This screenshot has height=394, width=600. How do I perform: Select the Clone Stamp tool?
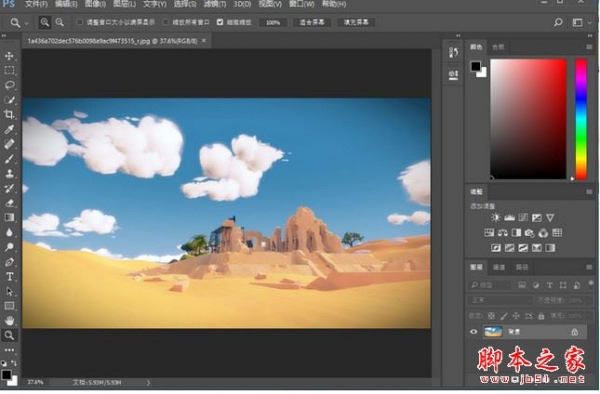9,173
